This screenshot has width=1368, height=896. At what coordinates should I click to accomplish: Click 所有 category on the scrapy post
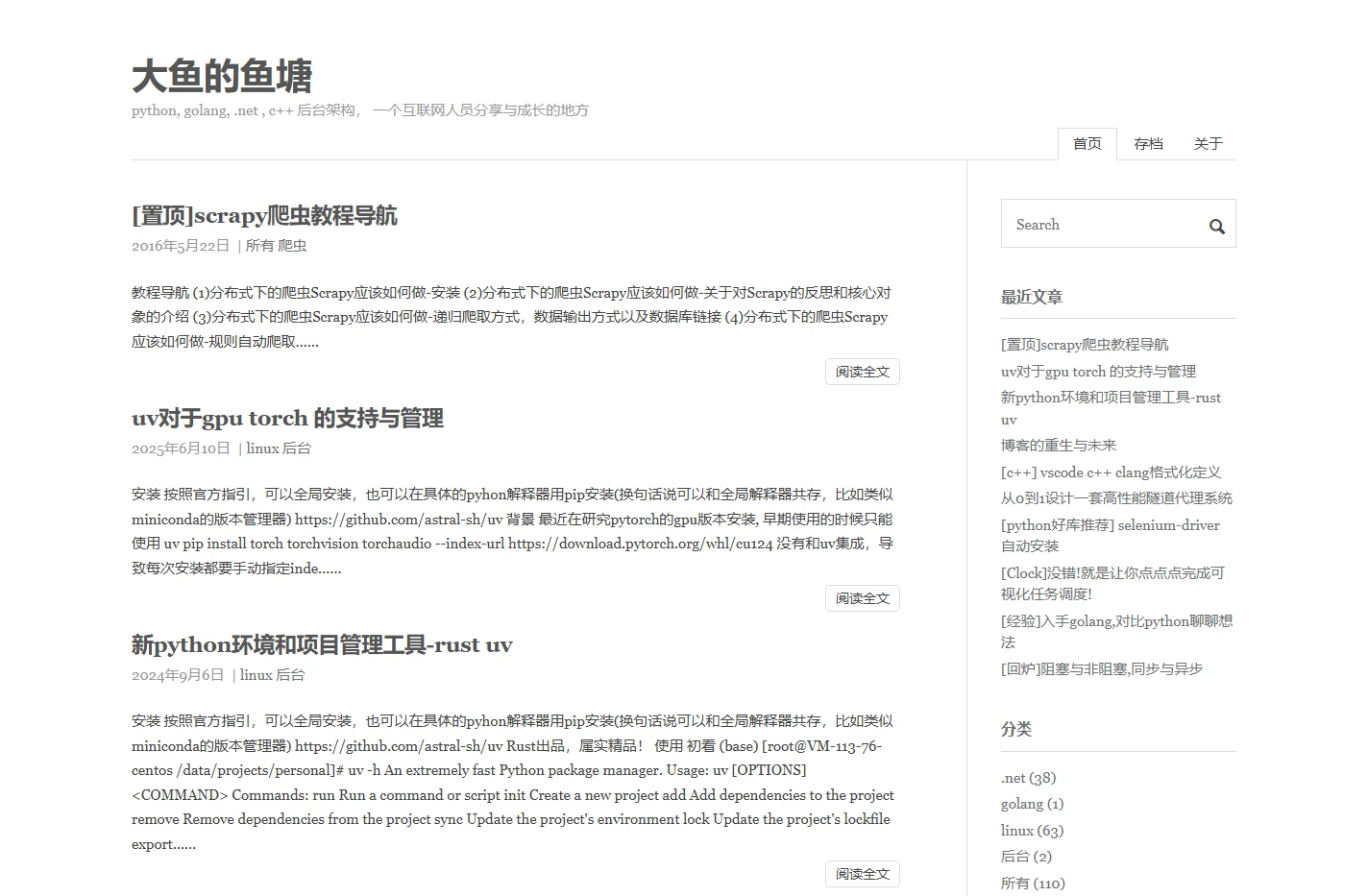pyautogui.click(x=259, y=246)
